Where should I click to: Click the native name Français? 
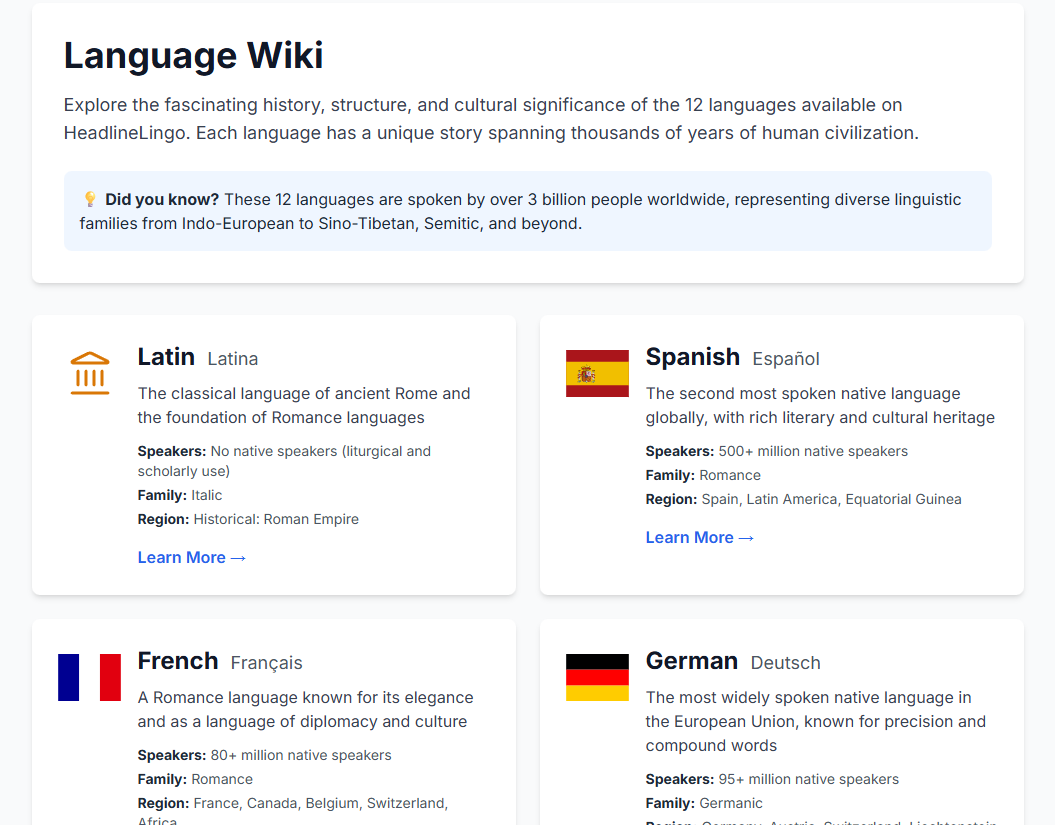point(266,663)
